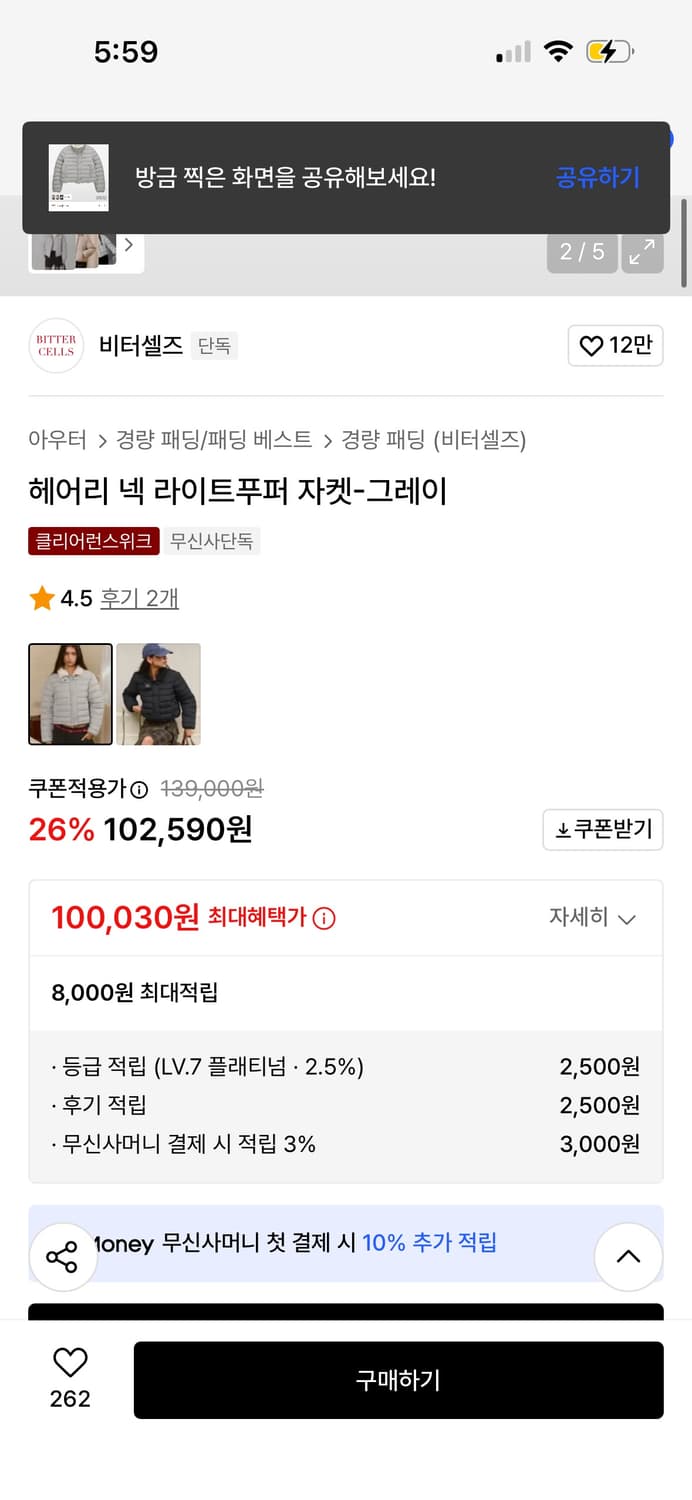Screen dimensions: 692x1500
Task: Tap the yellow star rating icon
Action: tap(41, 598)
